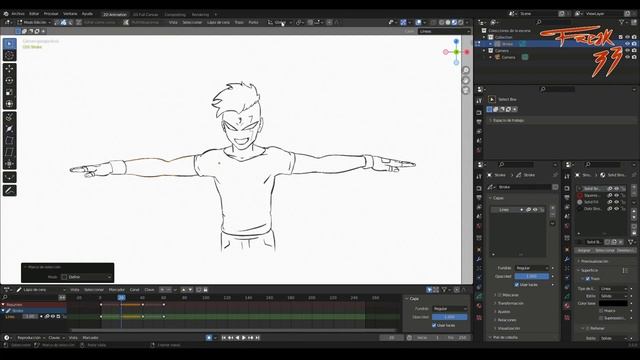Toggle visibility of Lines layer in Capas list

pos(535,210)
